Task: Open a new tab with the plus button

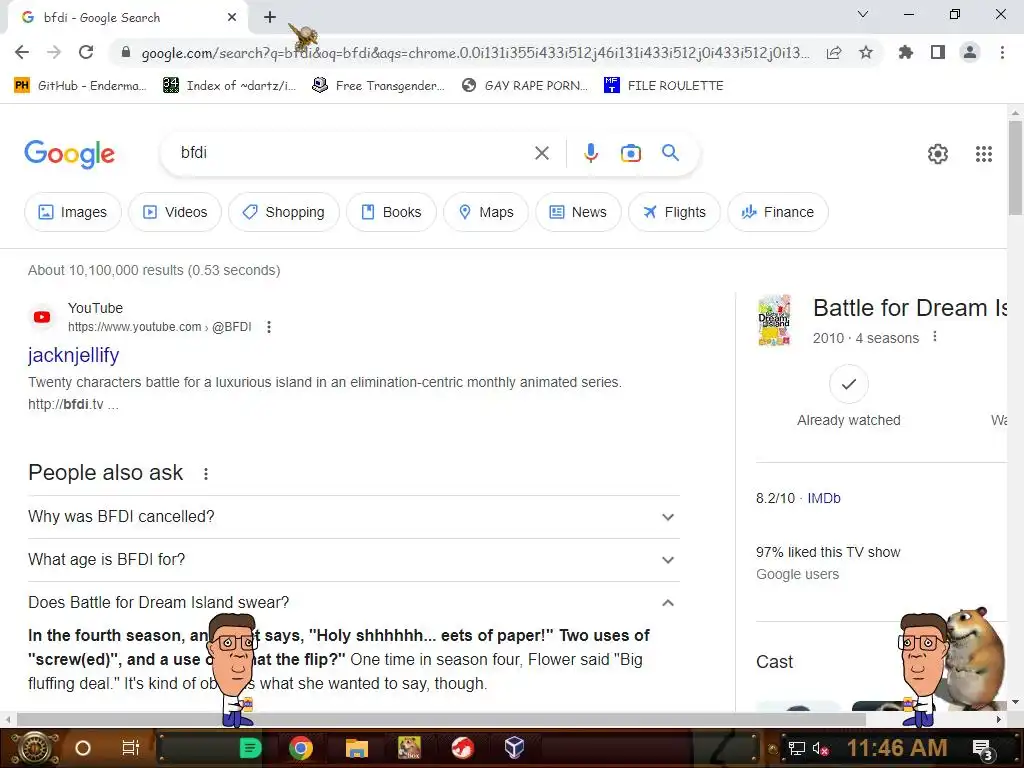Action: coord(270,18)
